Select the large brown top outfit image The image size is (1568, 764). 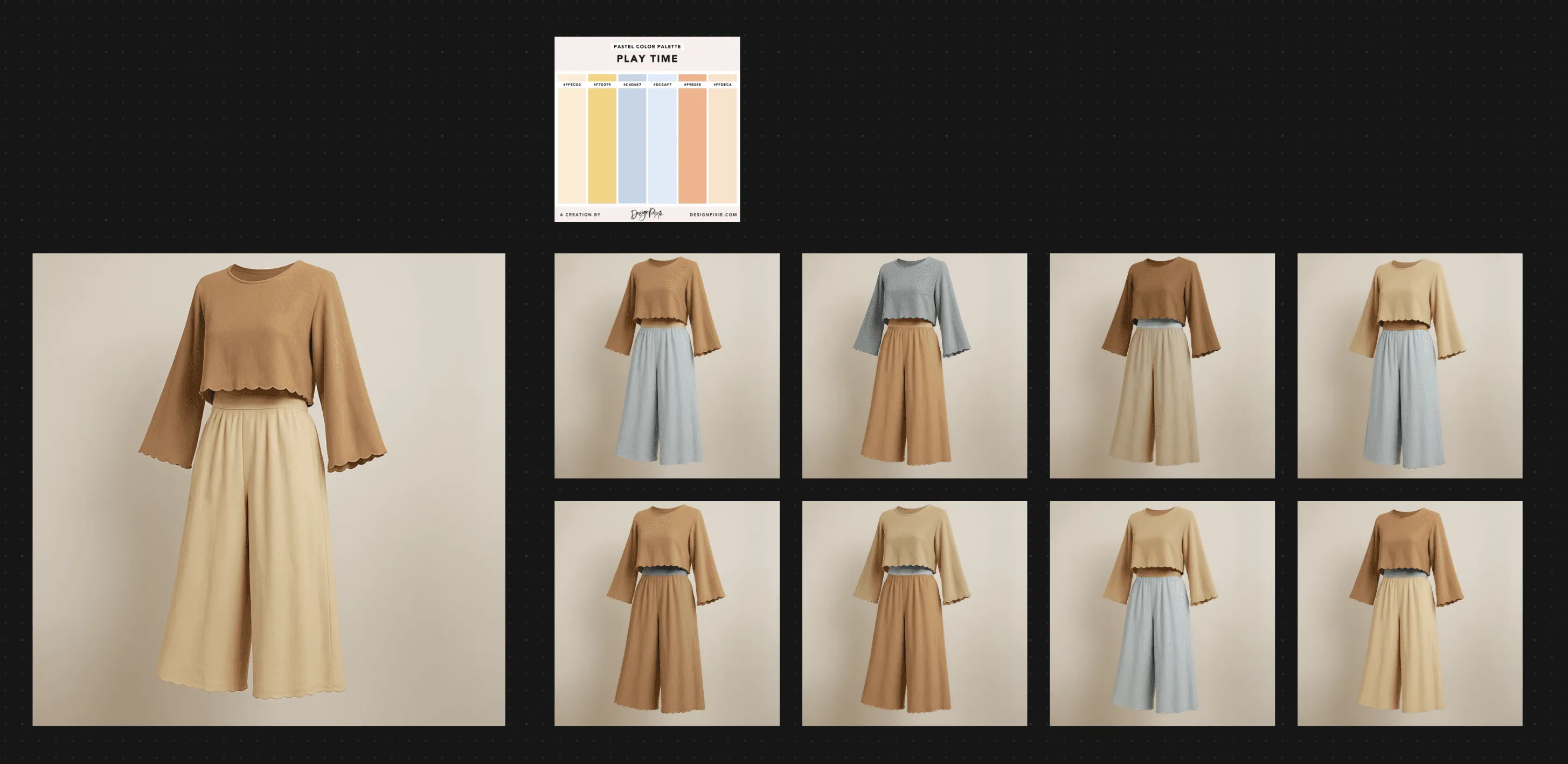click(x=268, y=489)
